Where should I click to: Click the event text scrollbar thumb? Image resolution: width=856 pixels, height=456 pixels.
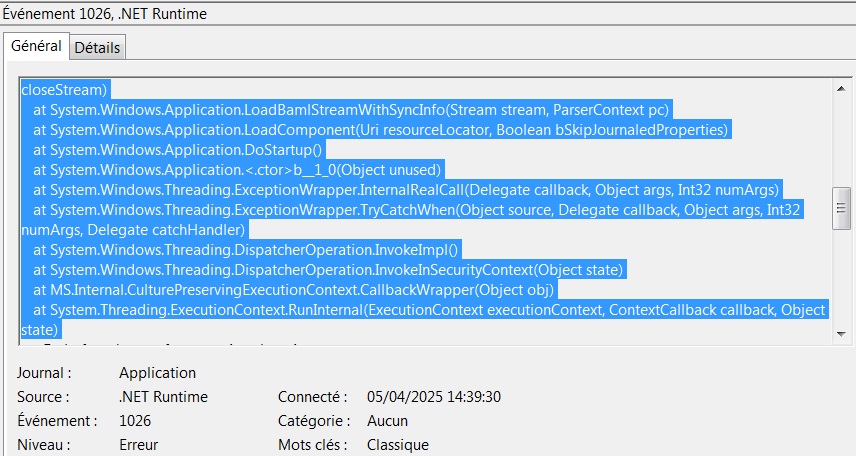tap(841, 208)
